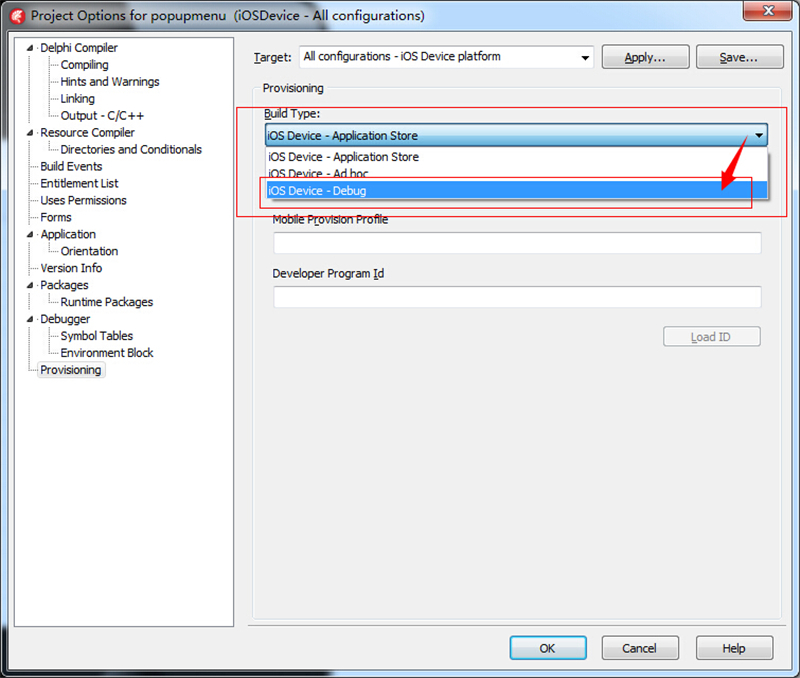Select iOS Device - Ad hoc option

tap(516, 173)
